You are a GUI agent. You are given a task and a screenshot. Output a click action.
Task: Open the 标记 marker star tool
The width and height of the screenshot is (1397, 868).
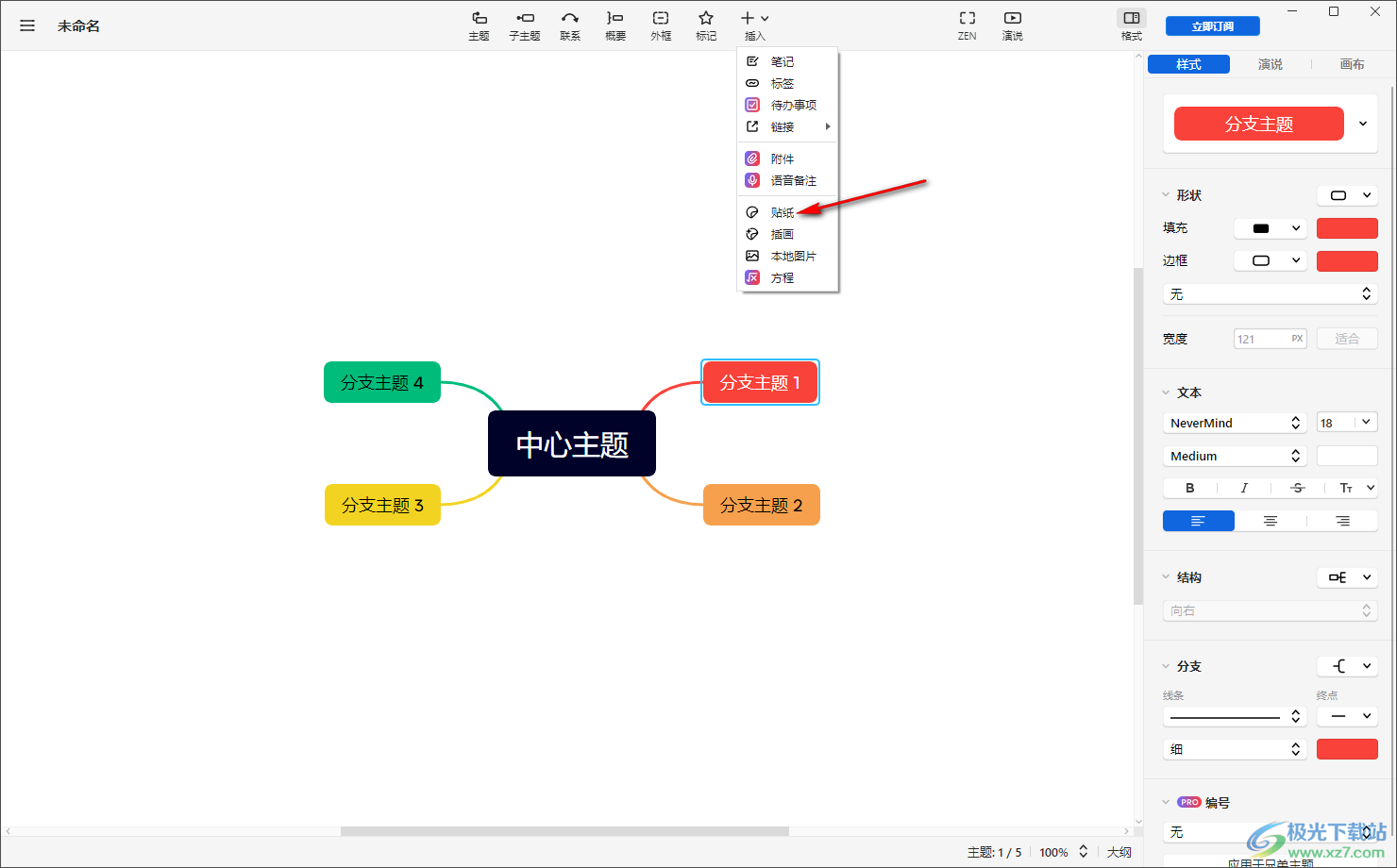point(706,25)
